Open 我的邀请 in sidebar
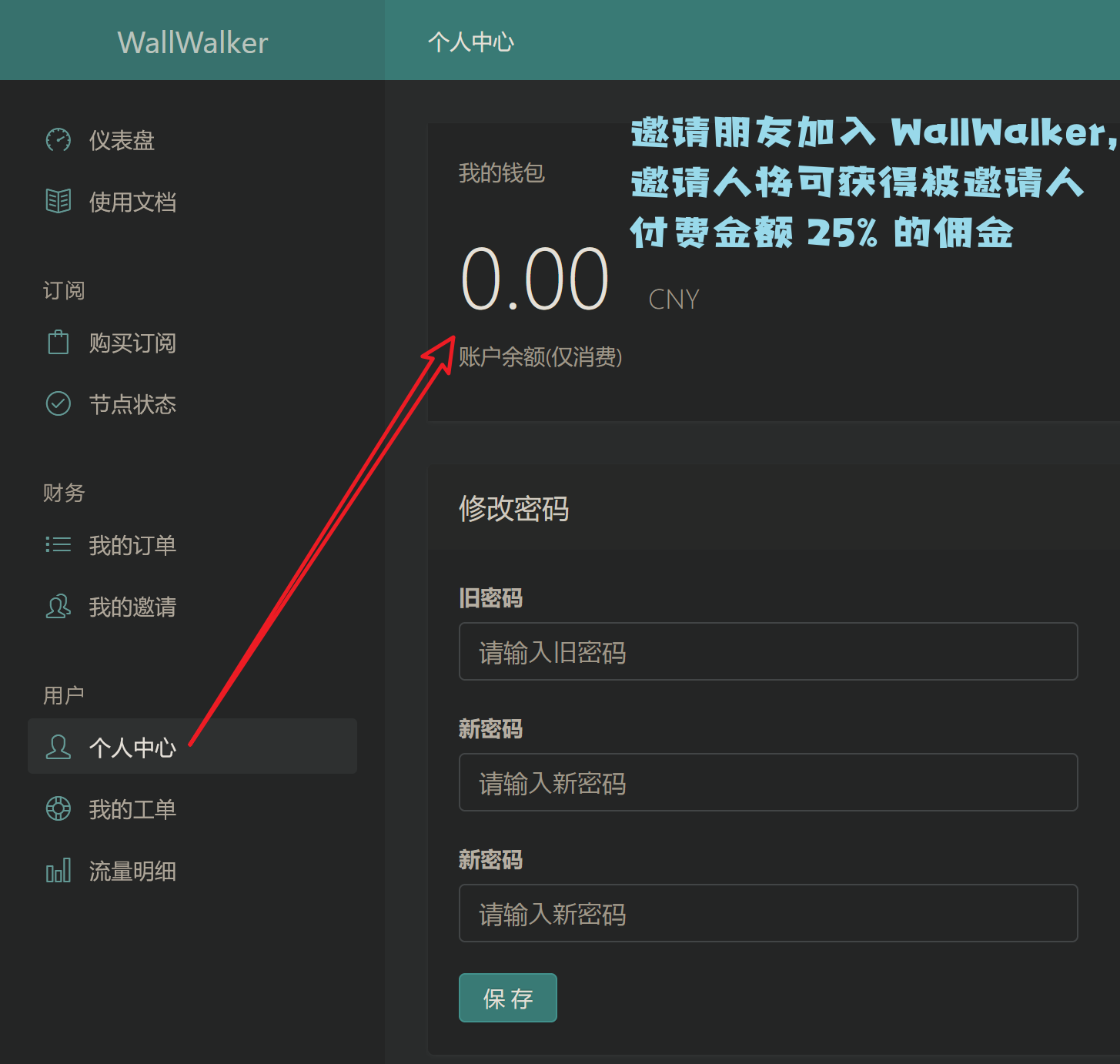Screen dimensions: 1120x1064 click(132, 607)
